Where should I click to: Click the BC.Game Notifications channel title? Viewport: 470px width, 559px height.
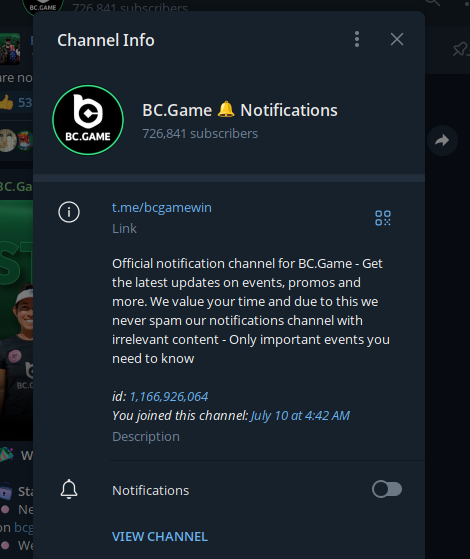240,110
